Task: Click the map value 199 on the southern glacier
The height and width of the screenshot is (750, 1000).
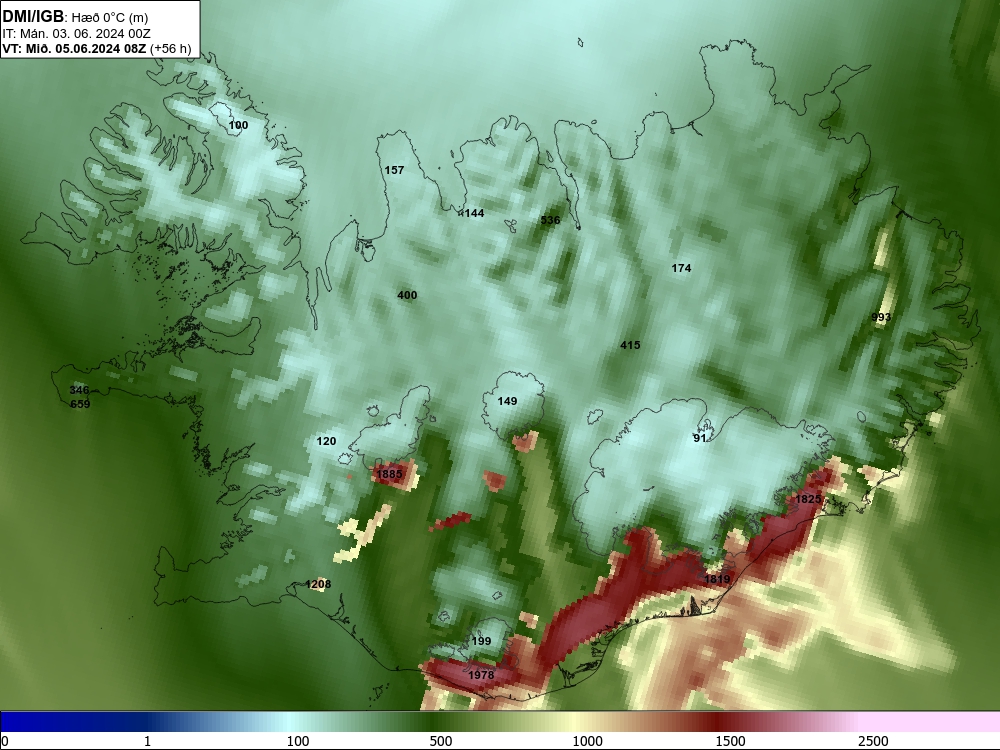Action: 481,640
